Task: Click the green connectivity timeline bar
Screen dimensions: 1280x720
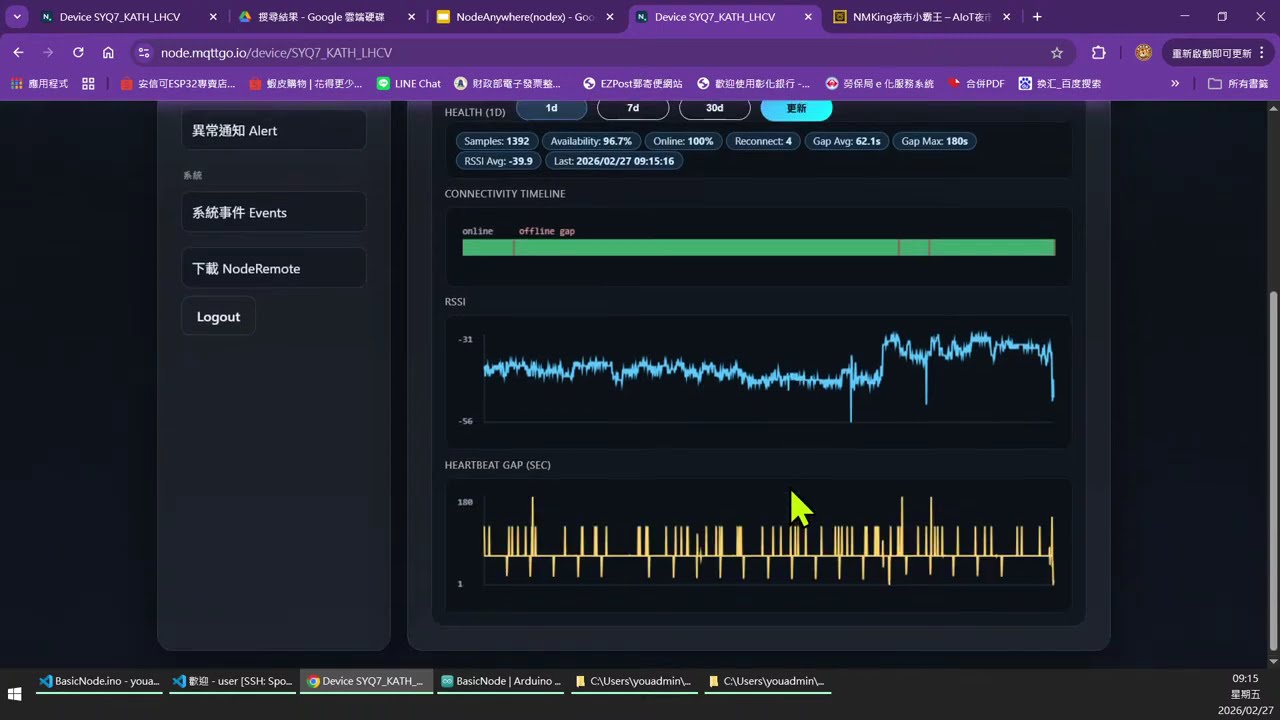Action: coord(758,247)
